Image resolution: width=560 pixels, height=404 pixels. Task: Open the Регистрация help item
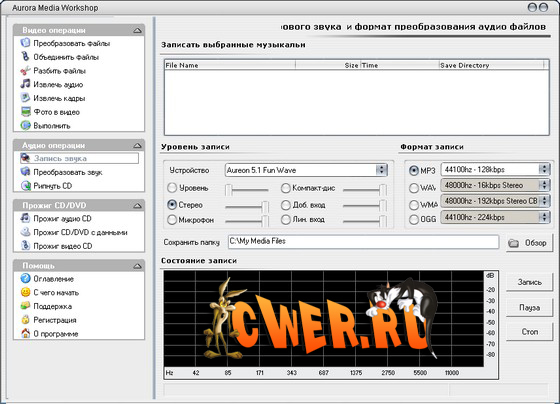(x=55, y=320)
